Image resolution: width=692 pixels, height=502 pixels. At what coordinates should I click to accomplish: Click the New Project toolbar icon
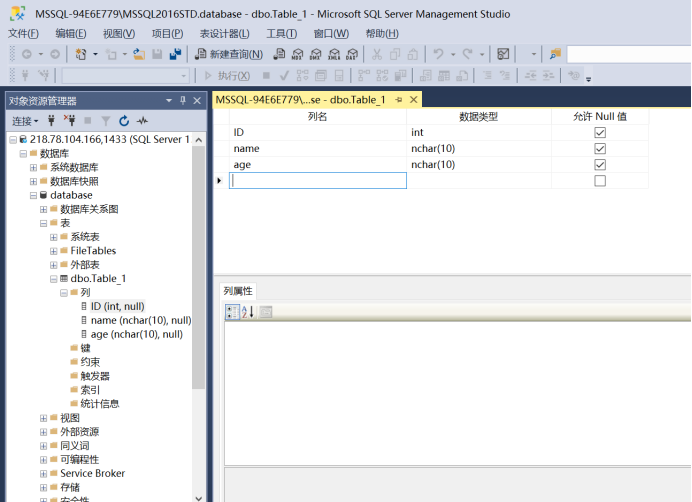(x=81, y=54)
